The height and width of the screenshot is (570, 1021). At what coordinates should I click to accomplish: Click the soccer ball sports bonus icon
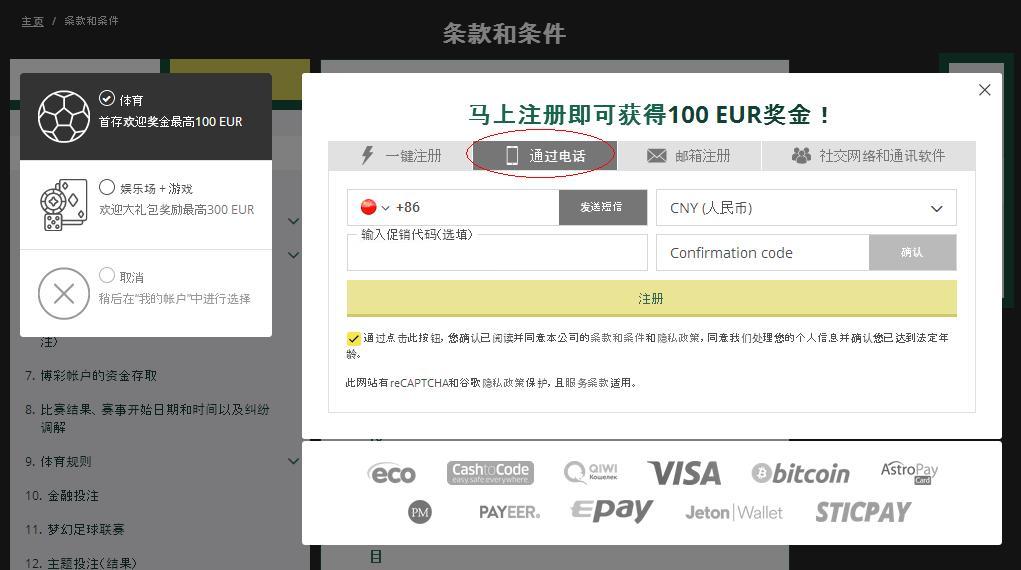tap(64, 117)
